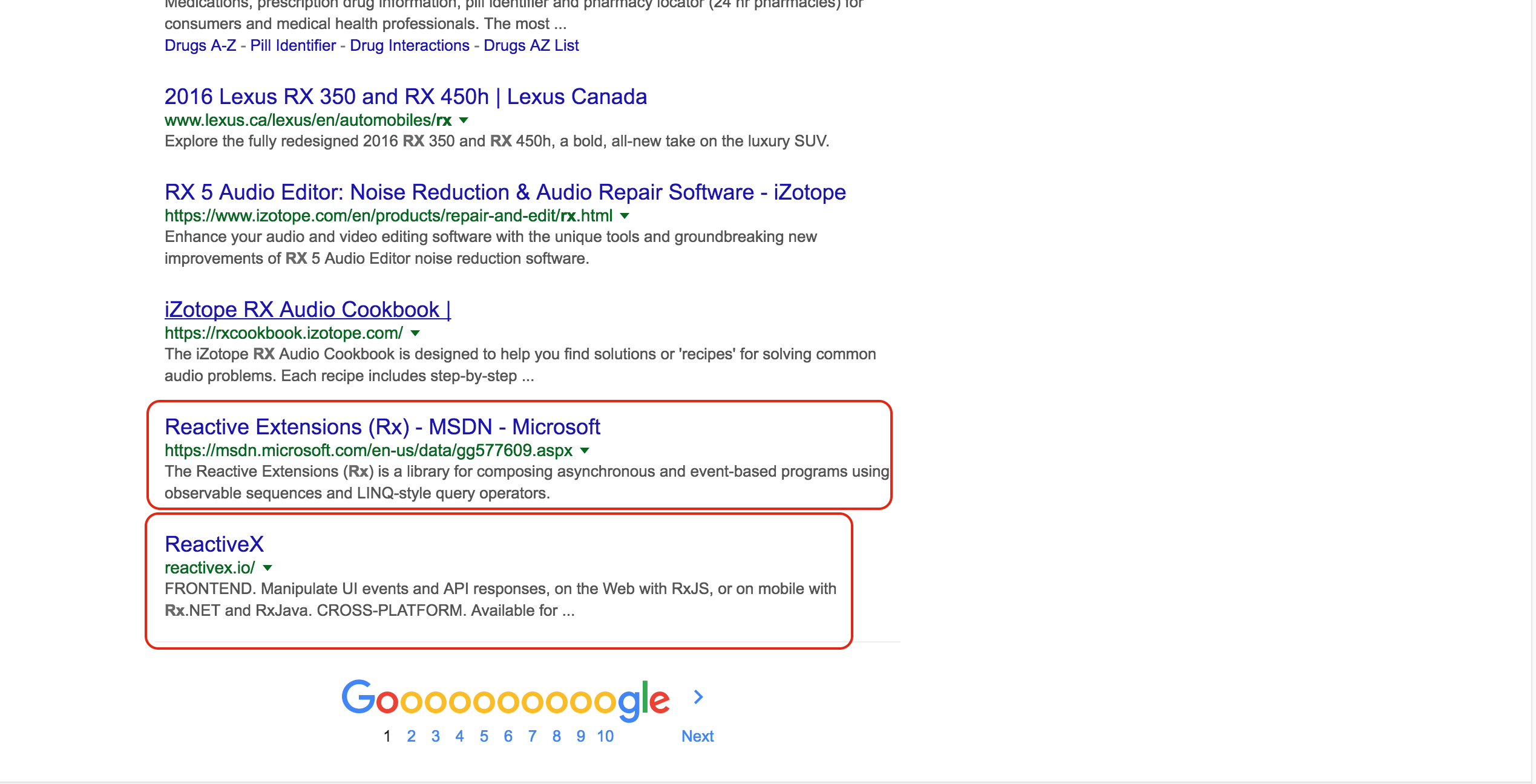Click the rxcookbook.izotope.com URL text
This screenshot has width=1536, height=784.
click(284, 333)
